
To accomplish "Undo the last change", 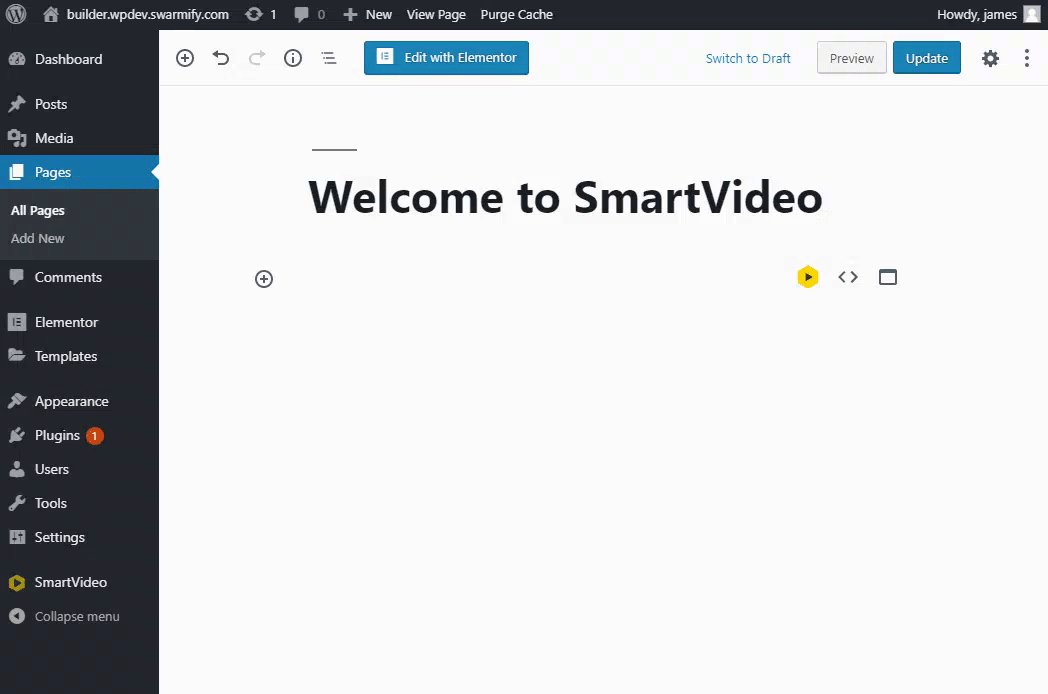I will [x=221, y=58].
